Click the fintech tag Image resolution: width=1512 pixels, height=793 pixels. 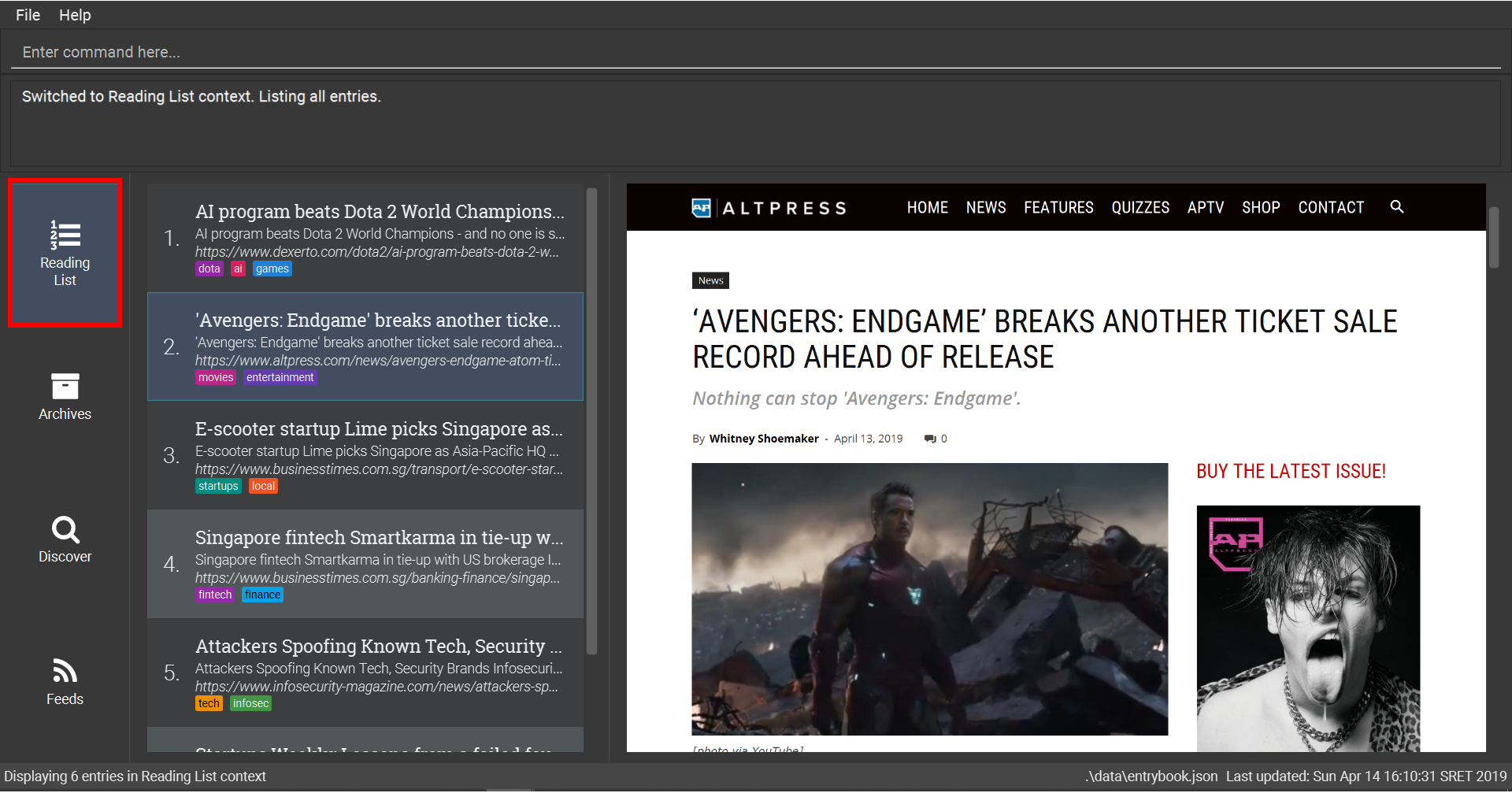tap(215, 595)
